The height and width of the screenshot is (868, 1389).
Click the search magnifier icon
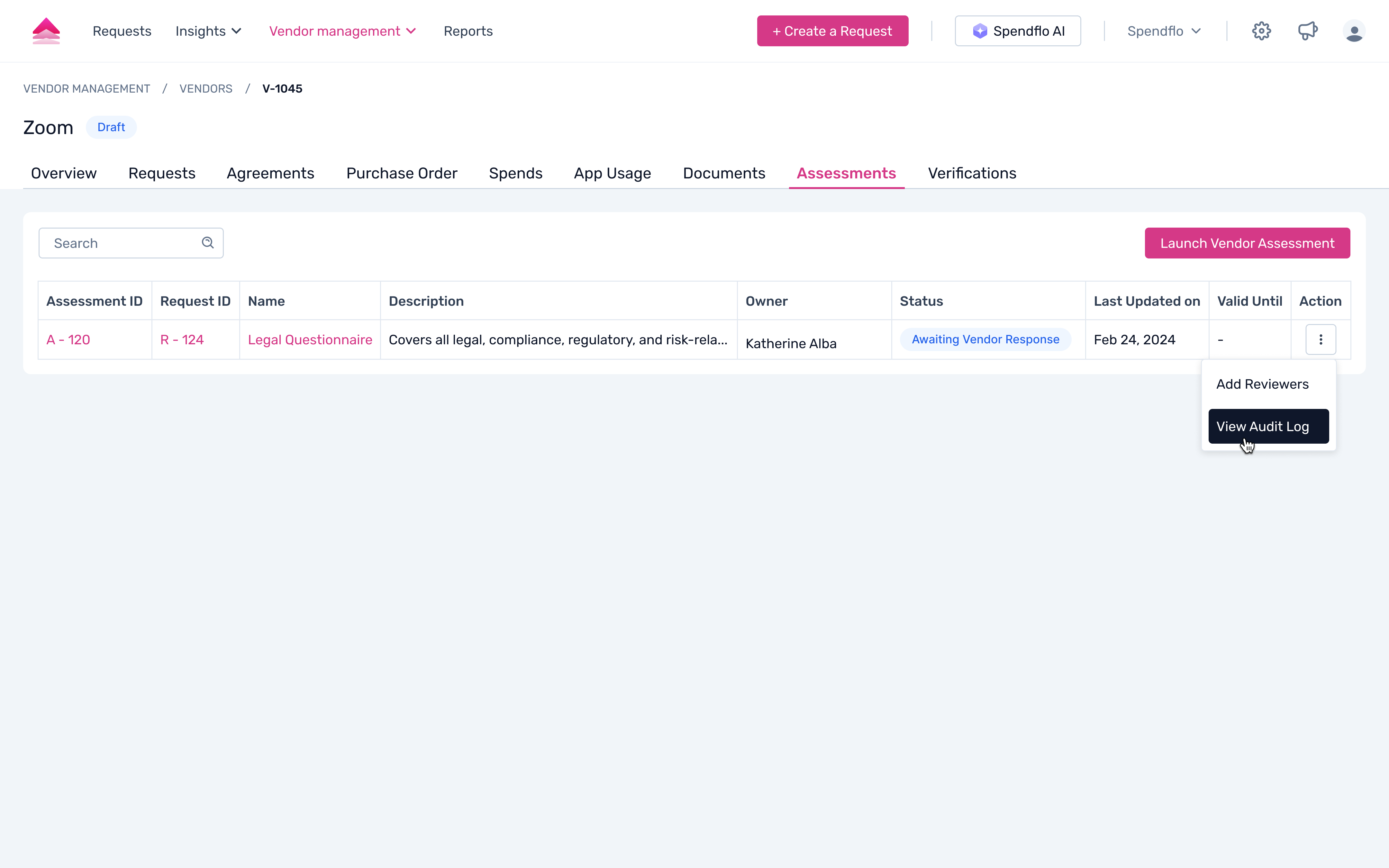coord(208,243)
